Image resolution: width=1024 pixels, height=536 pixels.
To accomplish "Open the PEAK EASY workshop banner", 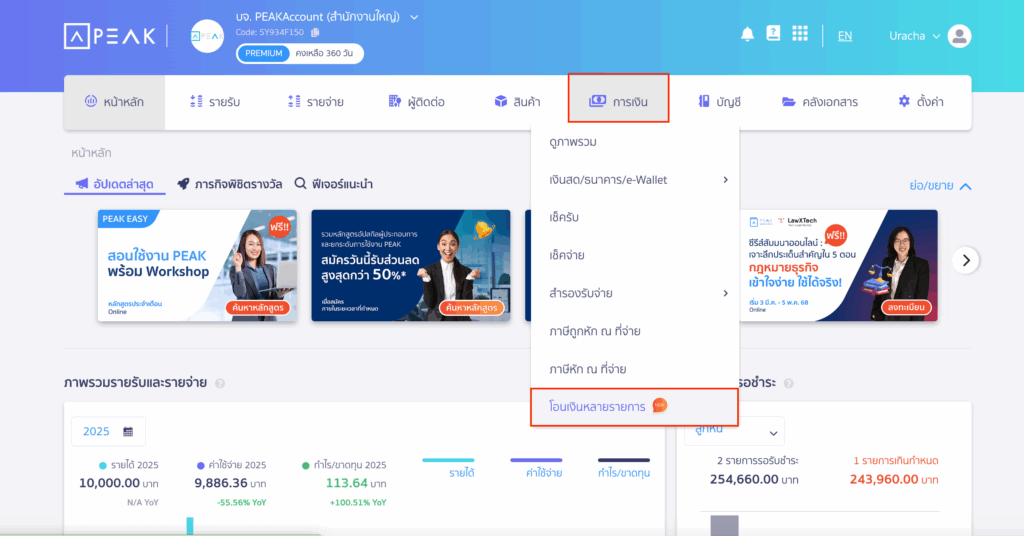I will click(x=197, y=266).
